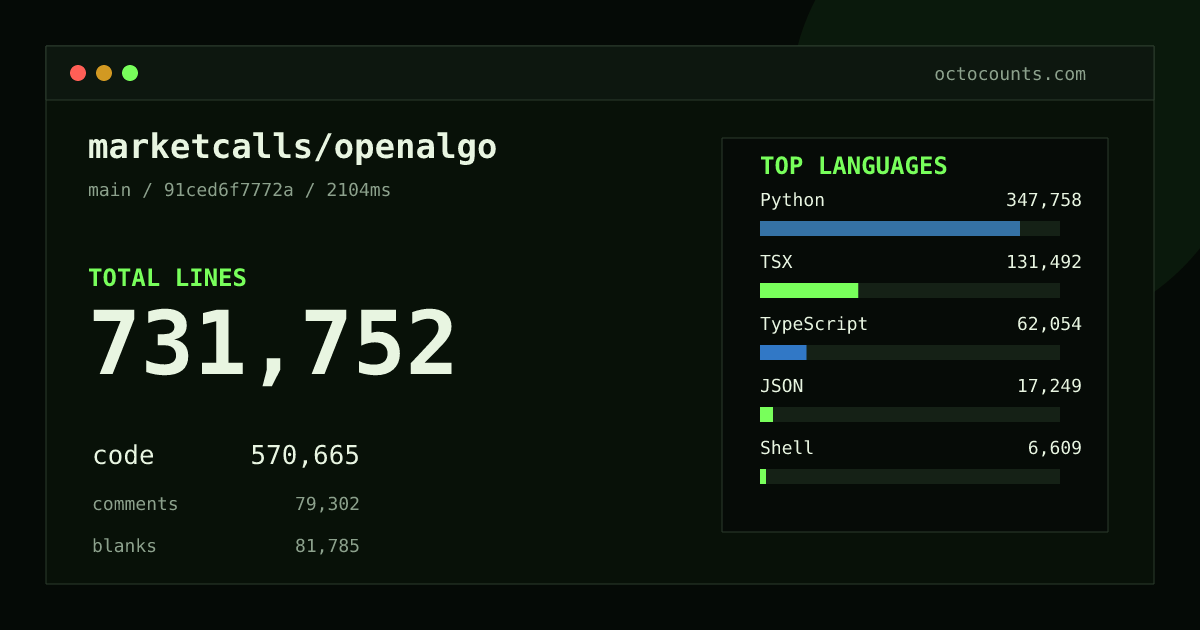The height and width of the screenshot is (630, 1200).
Task: Click the JSON language label
Action: pyautogui.click(x=781, y=386)
